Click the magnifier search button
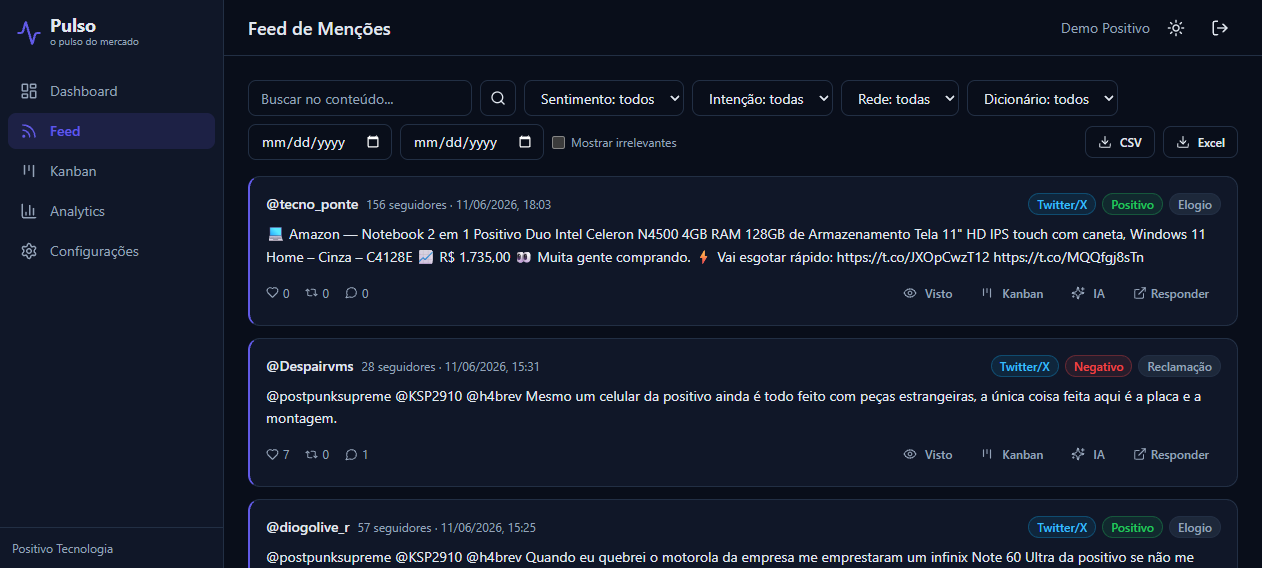Screen dimensions: 1262x568 [498, 98]
